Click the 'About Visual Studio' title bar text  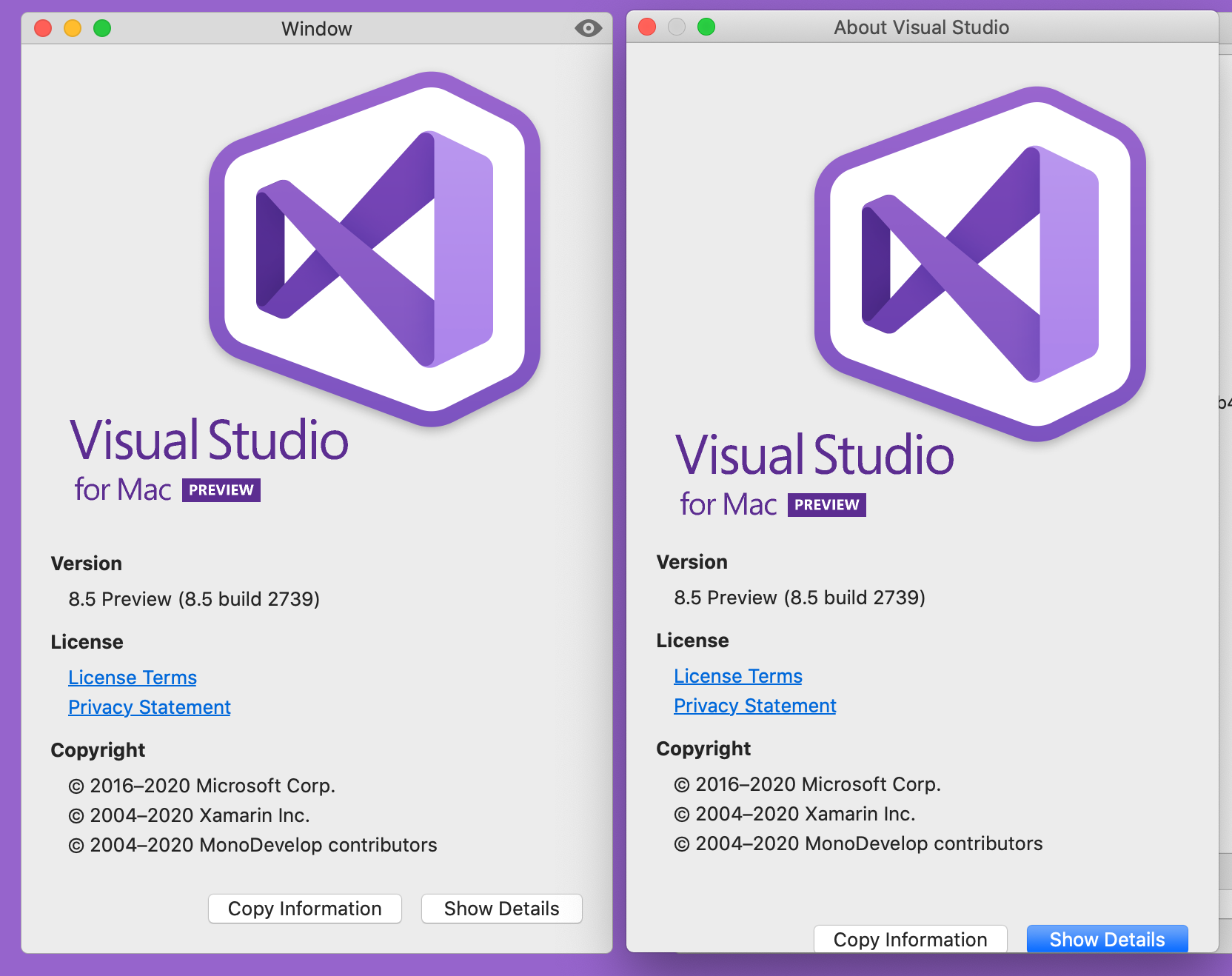(922, 27)
